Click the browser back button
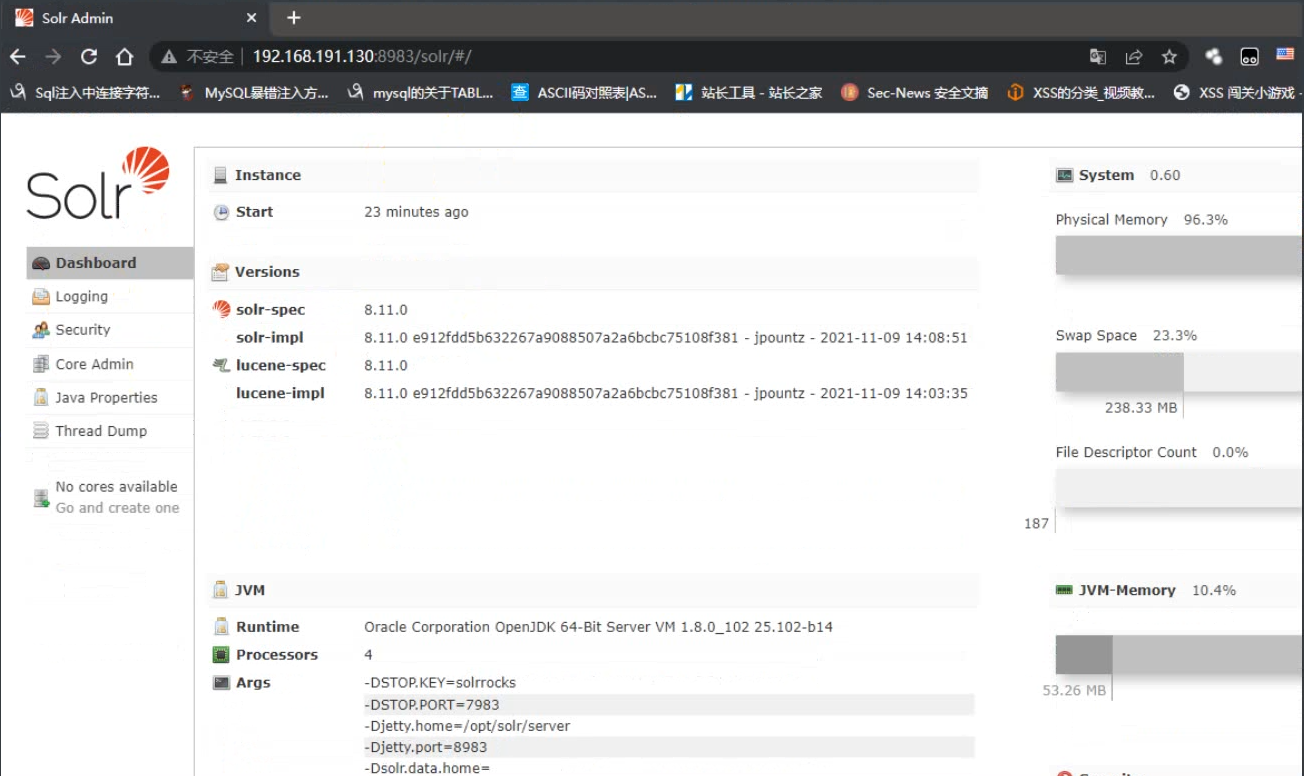This screenshot has width=1304, height=776. [18, 57]
